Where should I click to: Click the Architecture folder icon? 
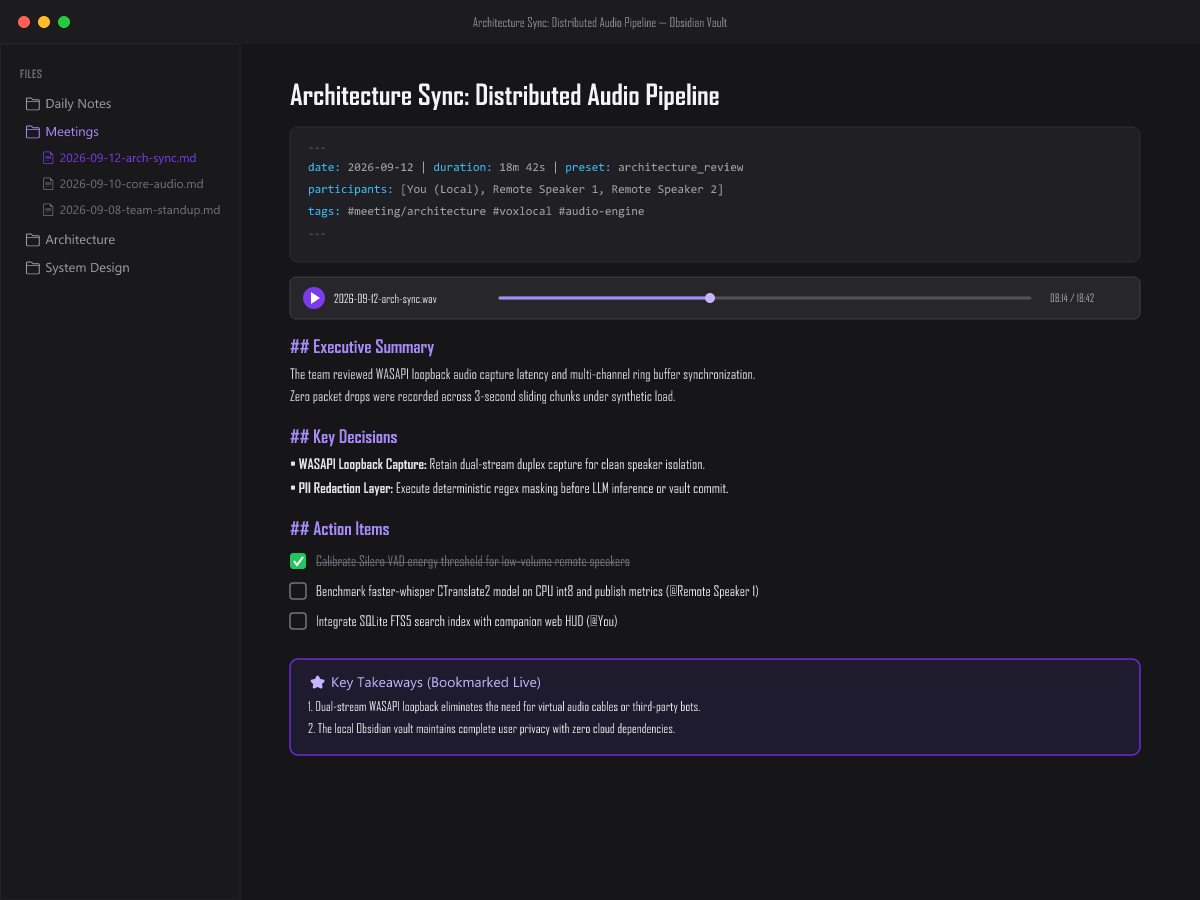[33, 240]
